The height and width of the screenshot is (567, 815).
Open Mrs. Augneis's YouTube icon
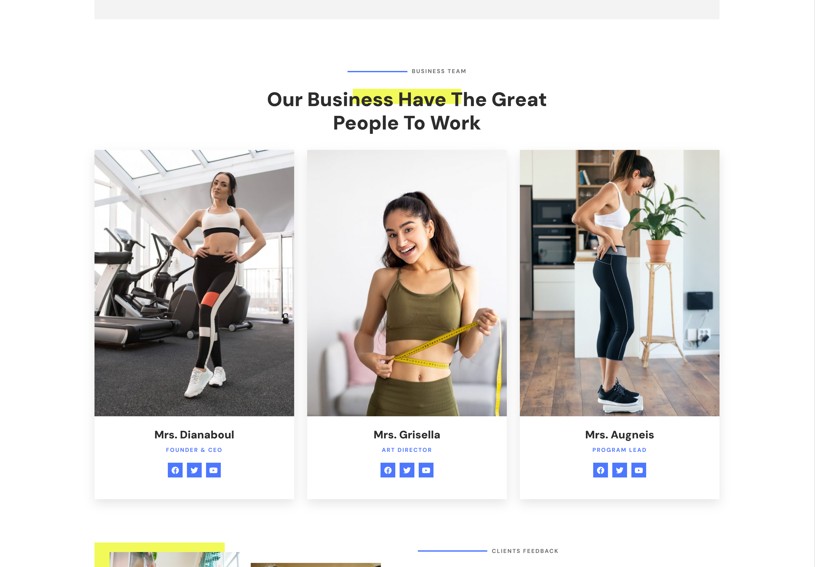[639, 470]
